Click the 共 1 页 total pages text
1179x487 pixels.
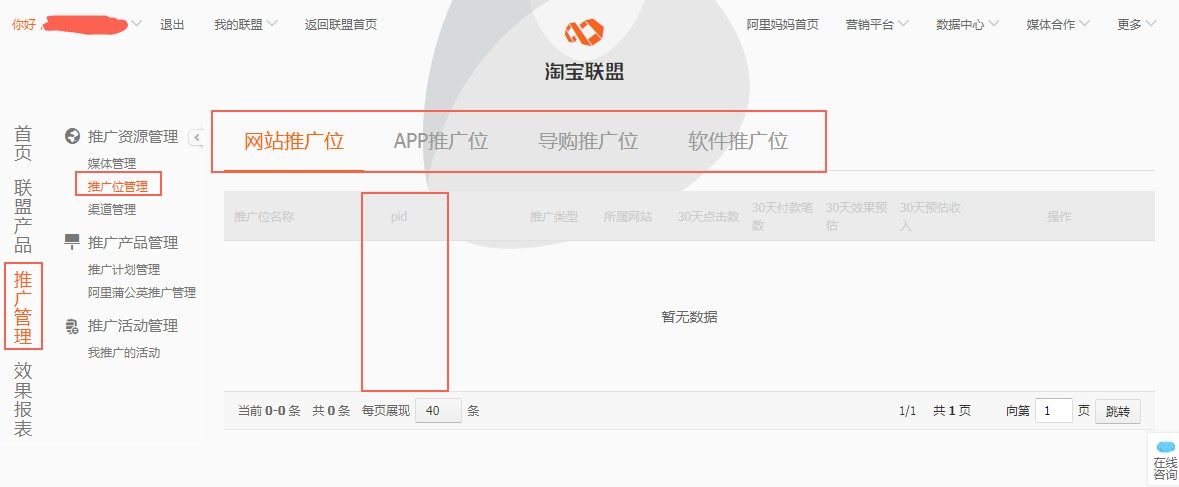pos(952,411)
